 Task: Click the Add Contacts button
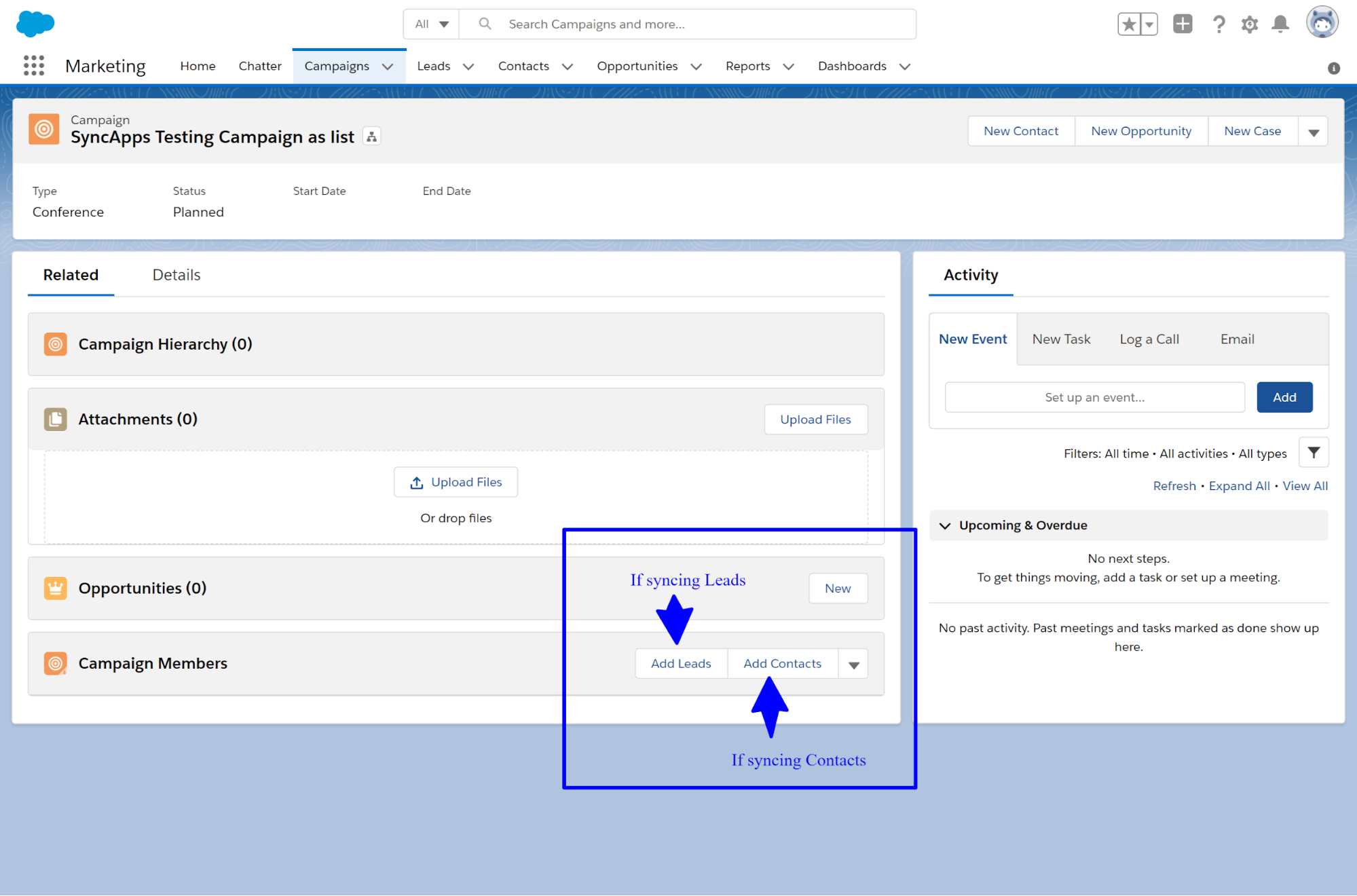[x=782, y=664]
